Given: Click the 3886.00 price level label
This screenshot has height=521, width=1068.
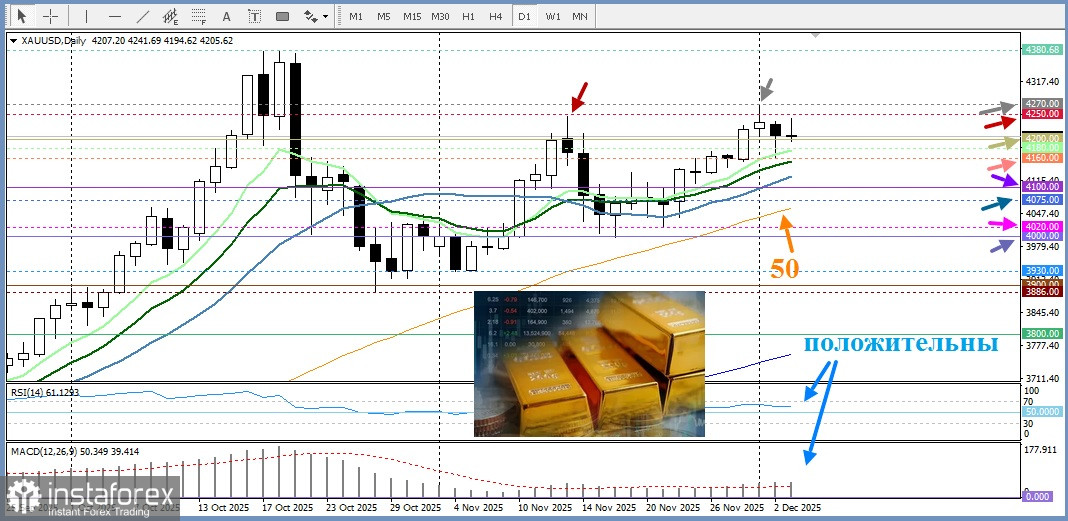Looking at the screenshot, I should click(x=1041, y=291).
